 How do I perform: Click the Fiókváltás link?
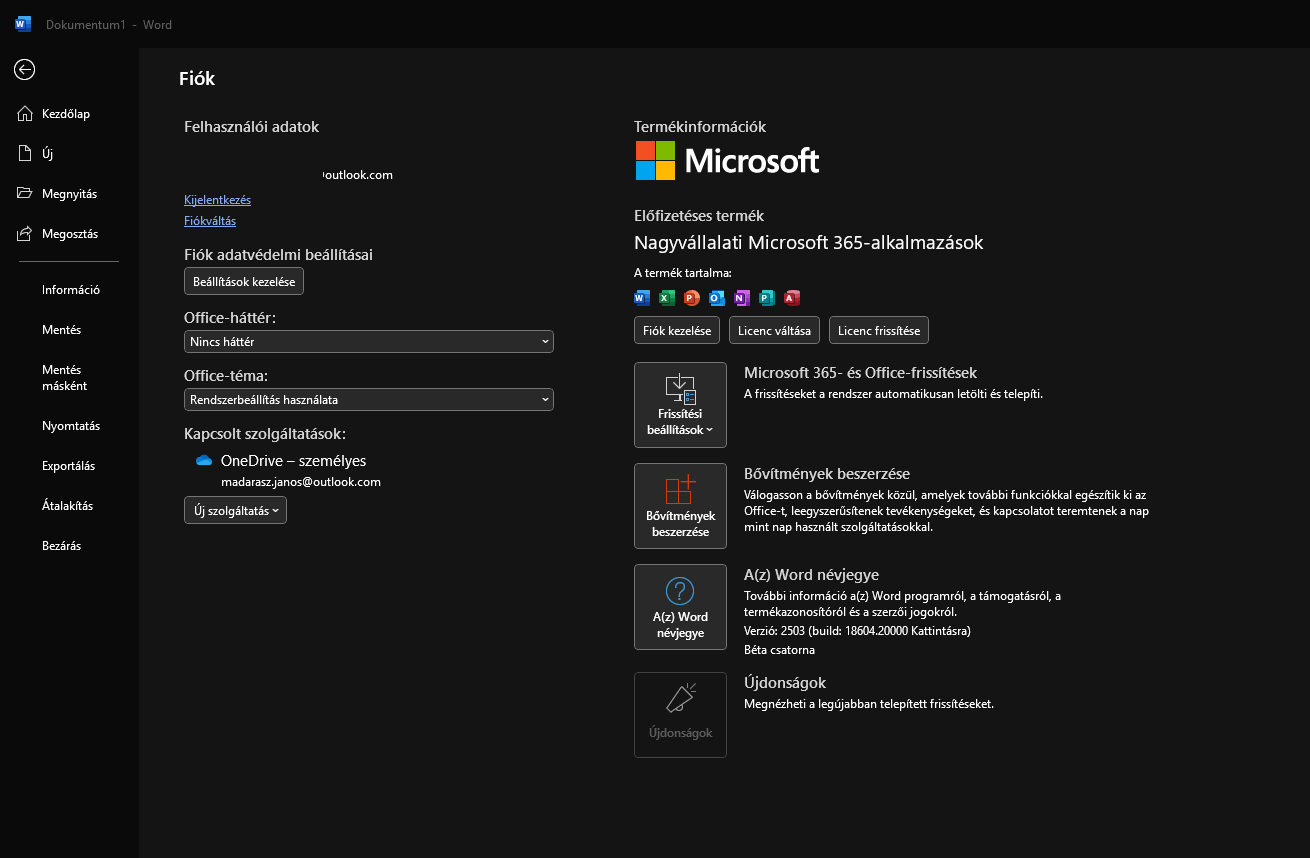click(x=210, y=221)
